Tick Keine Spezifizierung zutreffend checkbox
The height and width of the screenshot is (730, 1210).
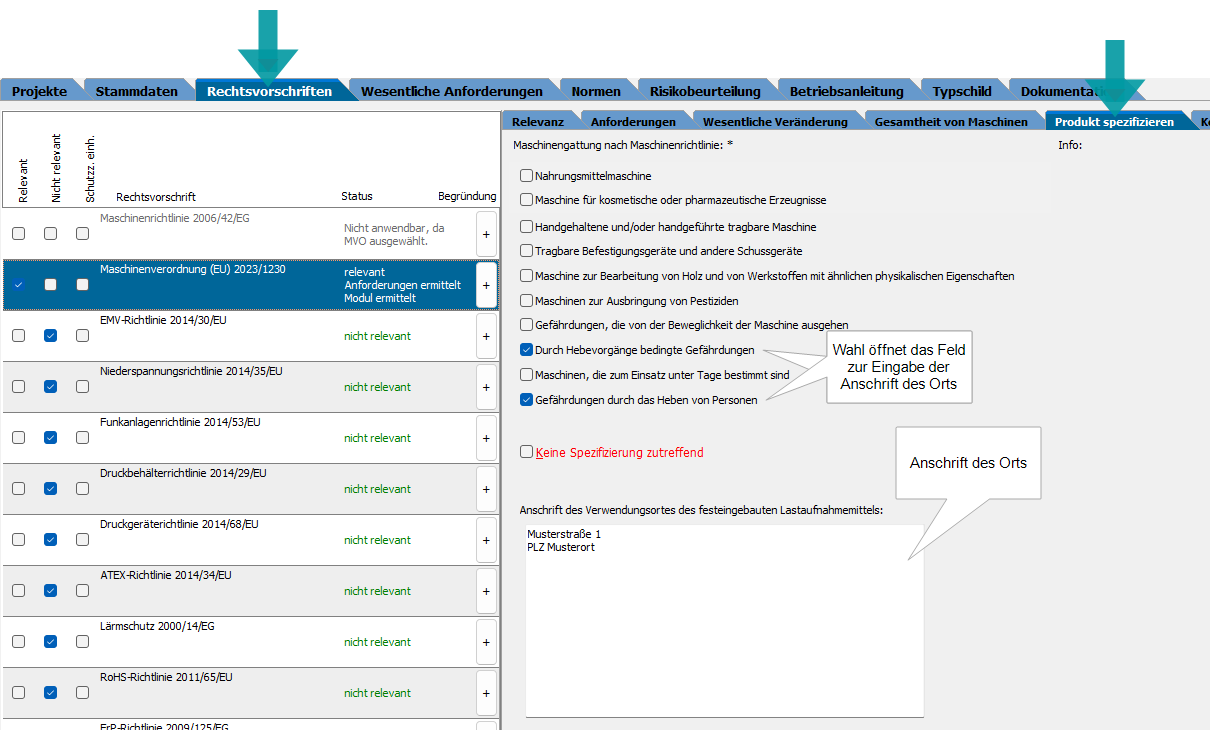[x=527, y=452]
